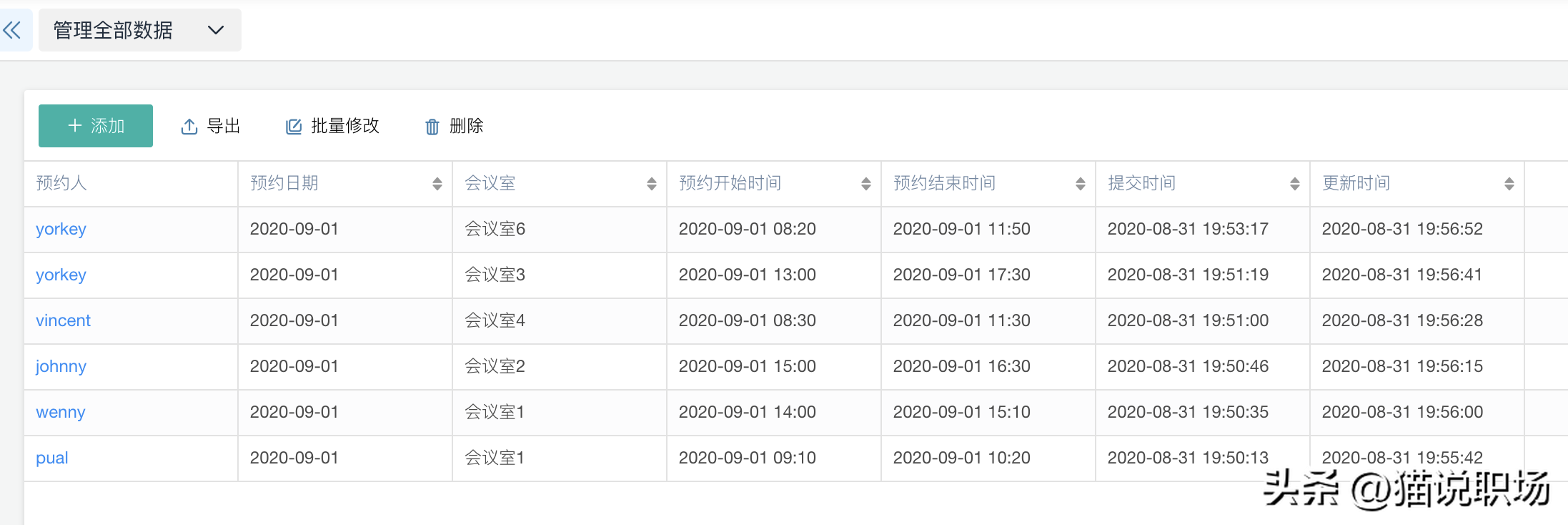Collapse sidebar with double-chevron icon
Image resolution: width=1568 pixels, height=525 pixels.
(12, 30)
